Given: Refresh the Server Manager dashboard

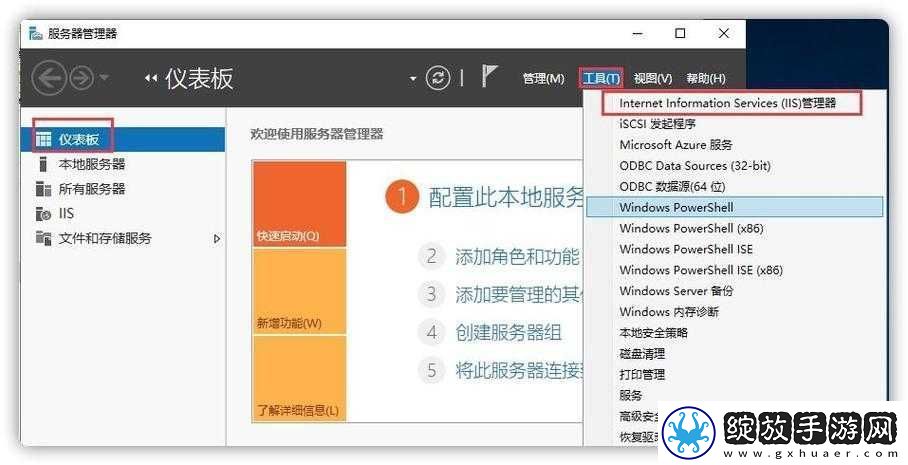Looking at the screenshot, I should click(x=438, y=78).
